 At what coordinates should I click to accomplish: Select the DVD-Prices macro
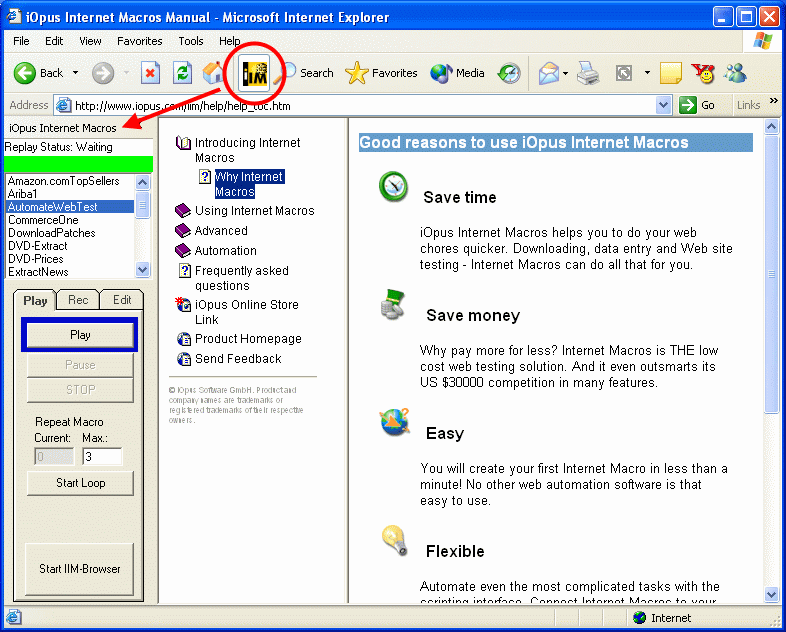[70, 259]
